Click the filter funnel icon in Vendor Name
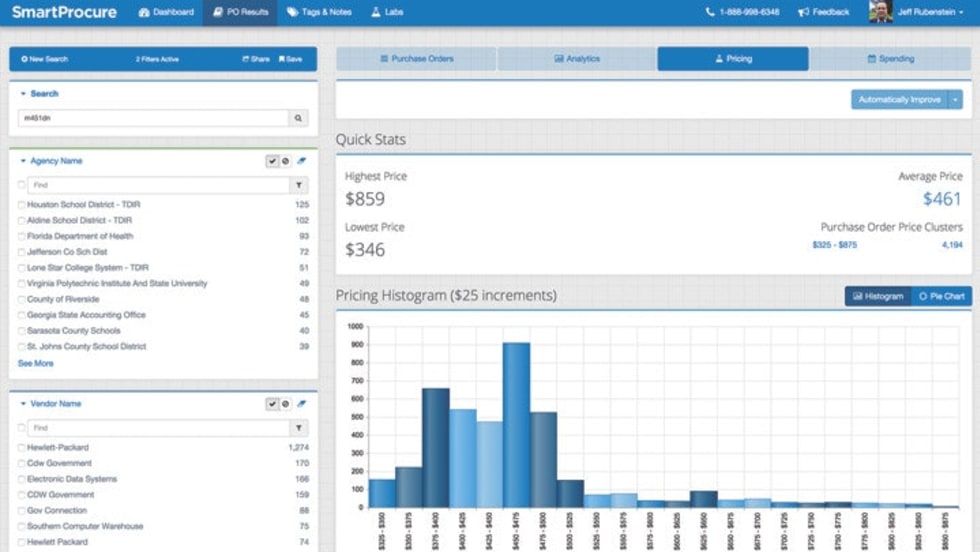The height and width of the screenshot is (552, 980). click(x=298, y=428)
